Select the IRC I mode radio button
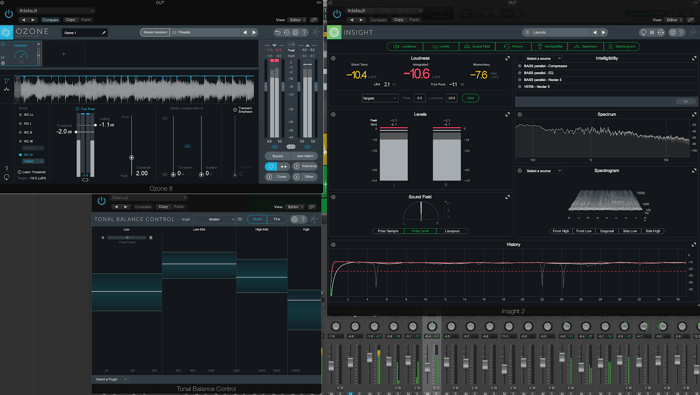This screenshot has height=395, width=700. coord(21,124)
